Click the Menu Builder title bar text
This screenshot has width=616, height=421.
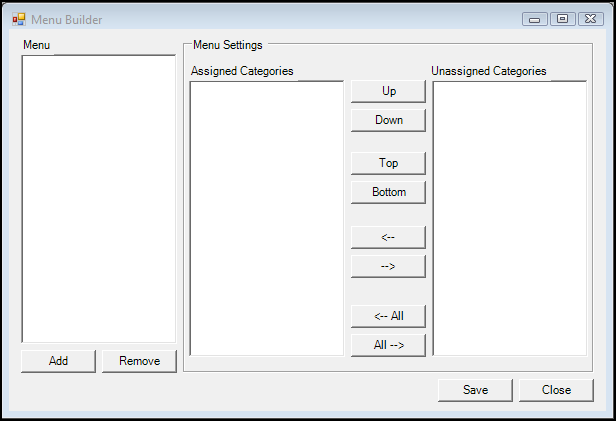click(67, 20)
